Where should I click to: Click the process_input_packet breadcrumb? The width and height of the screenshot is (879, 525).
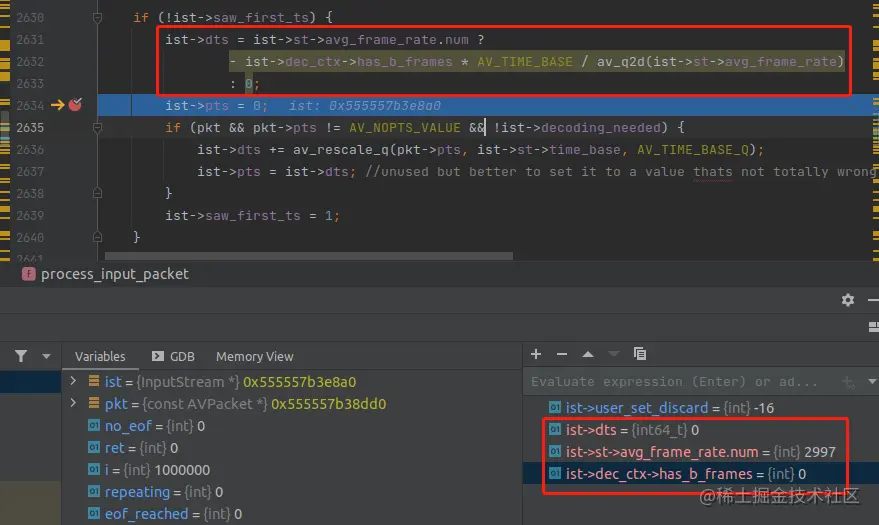114,274
